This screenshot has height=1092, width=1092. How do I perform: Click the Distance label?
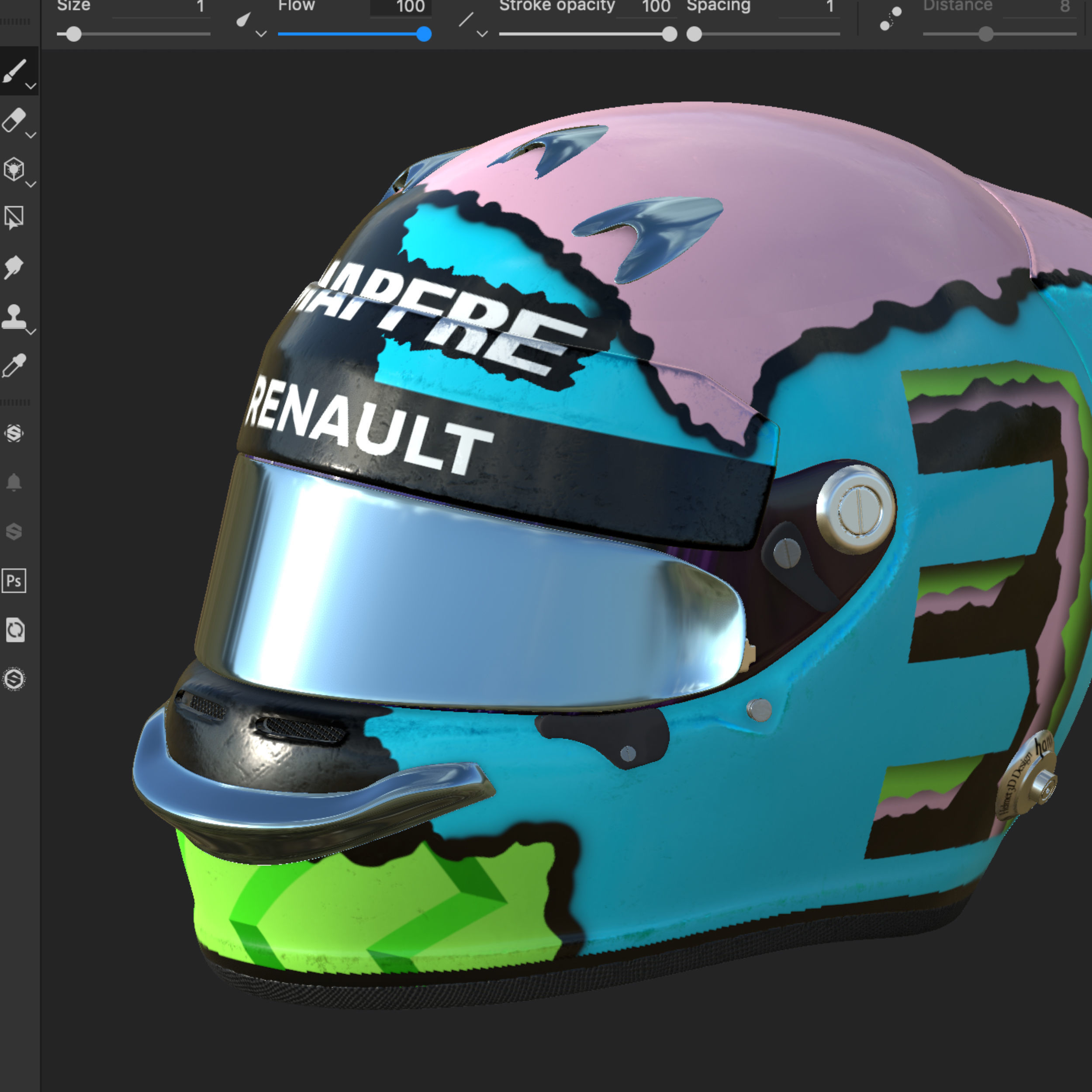tap(957, 6)
